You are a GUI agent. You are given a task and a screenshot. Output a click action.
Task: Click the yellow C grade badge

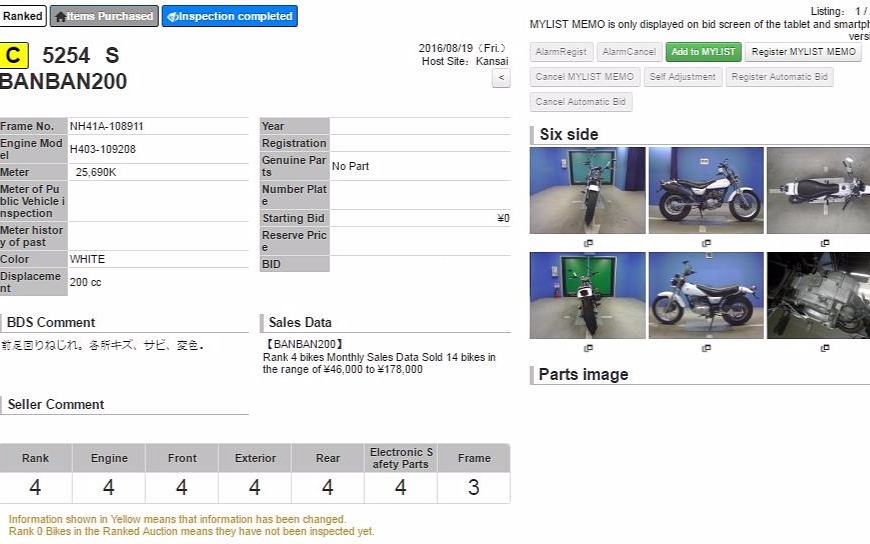click(x=13, y=56)
